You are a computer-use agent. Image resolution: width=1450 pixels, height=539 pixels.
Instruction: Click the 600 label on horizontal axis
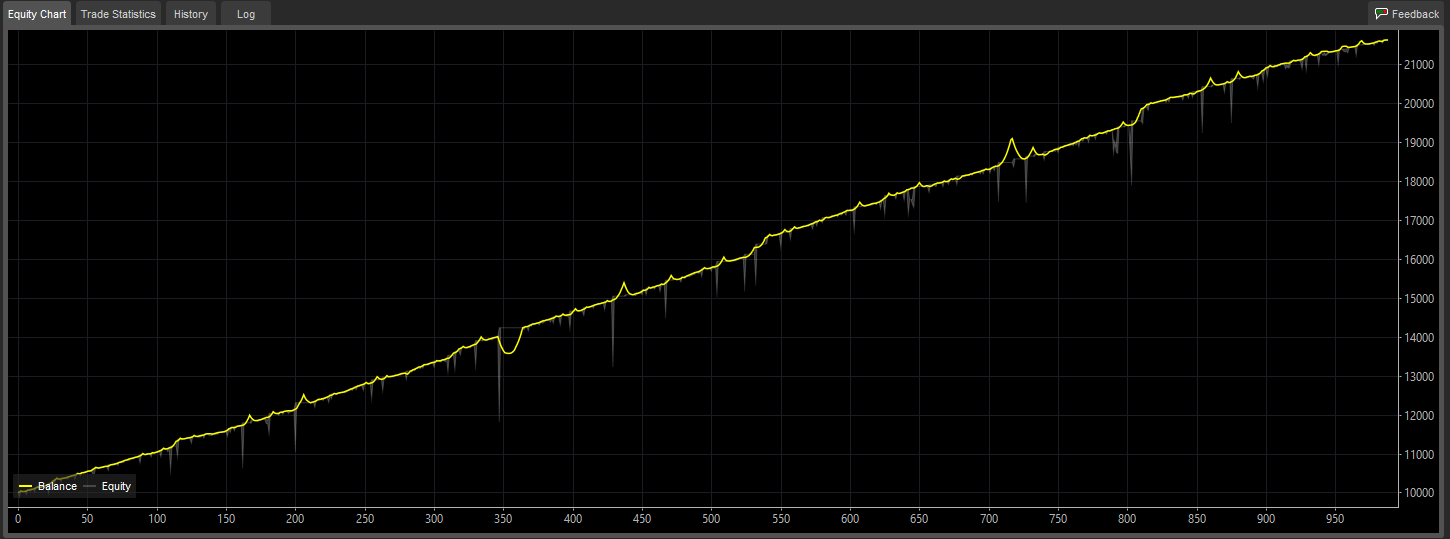pyautogui.click(x=850, y=519)
